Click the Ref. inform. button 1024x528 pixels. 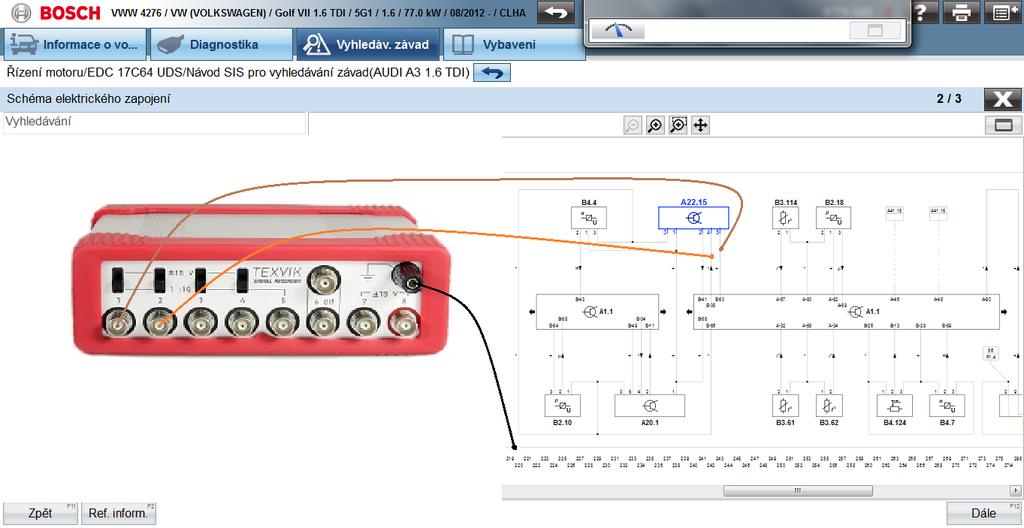point(119,513)
